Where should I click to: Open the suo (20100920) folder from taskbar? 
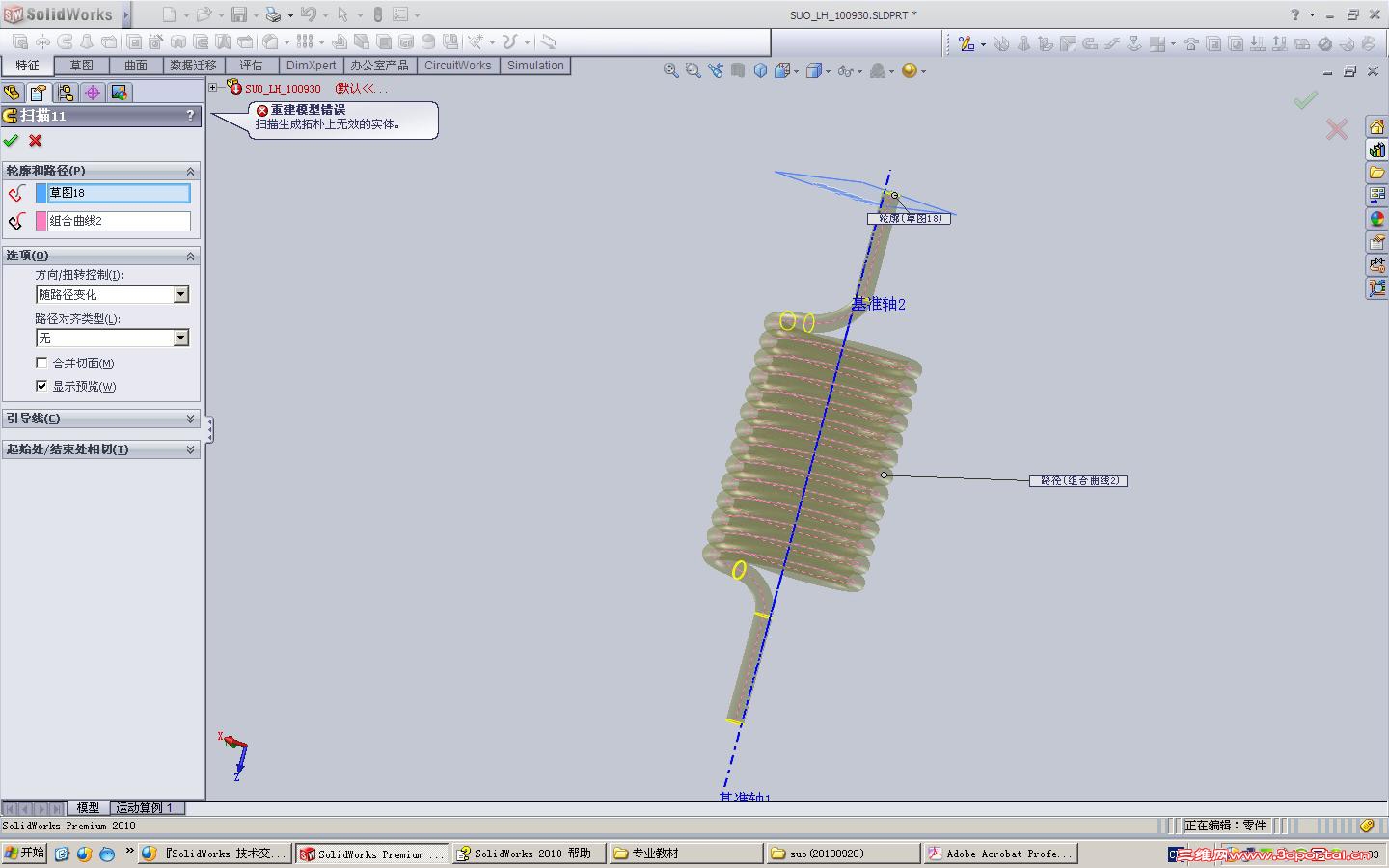843,854
